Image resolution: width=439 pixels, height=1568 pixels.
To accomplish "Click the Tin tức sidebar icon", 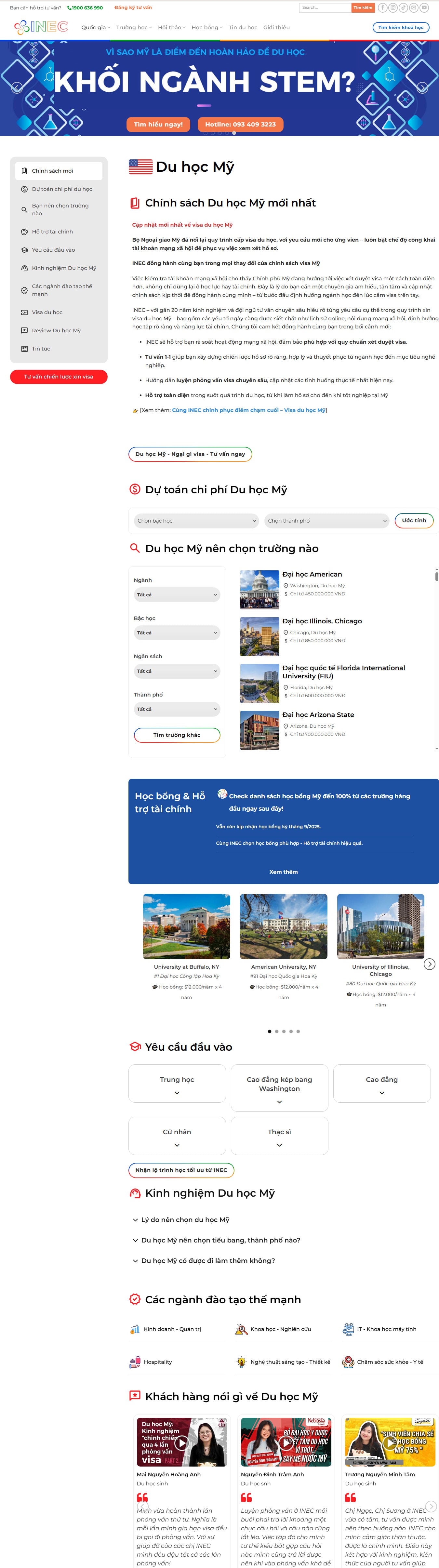I will [24, 349].
